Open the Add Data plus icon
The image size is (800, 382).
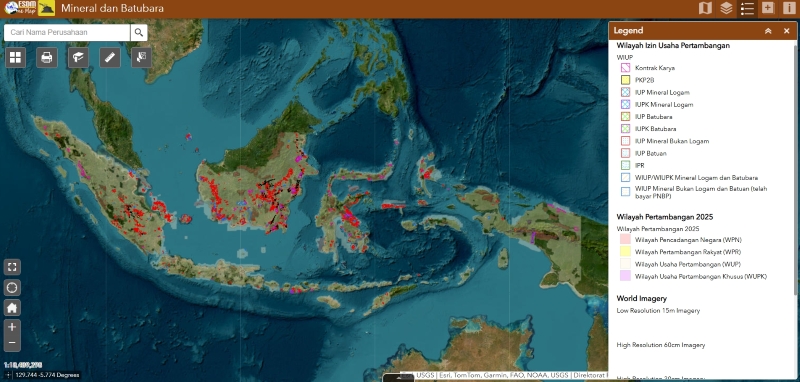coord(768,8)
